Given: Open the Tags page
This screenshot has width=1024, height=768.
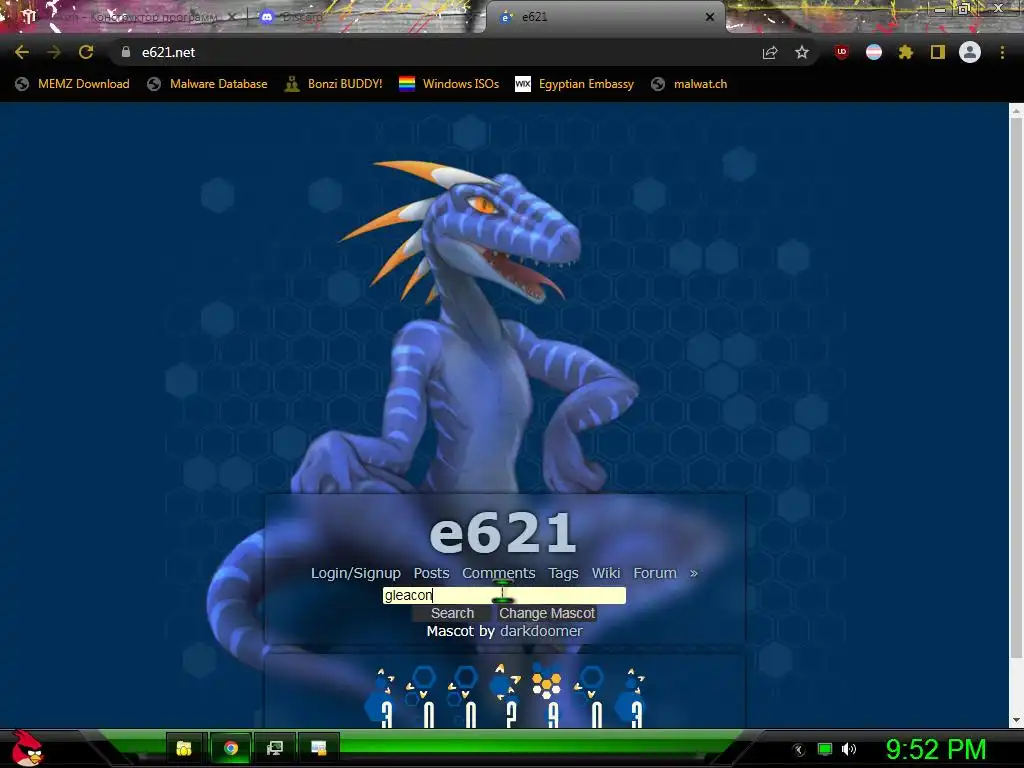Looking at the screenshot, I should click(563, 573).
